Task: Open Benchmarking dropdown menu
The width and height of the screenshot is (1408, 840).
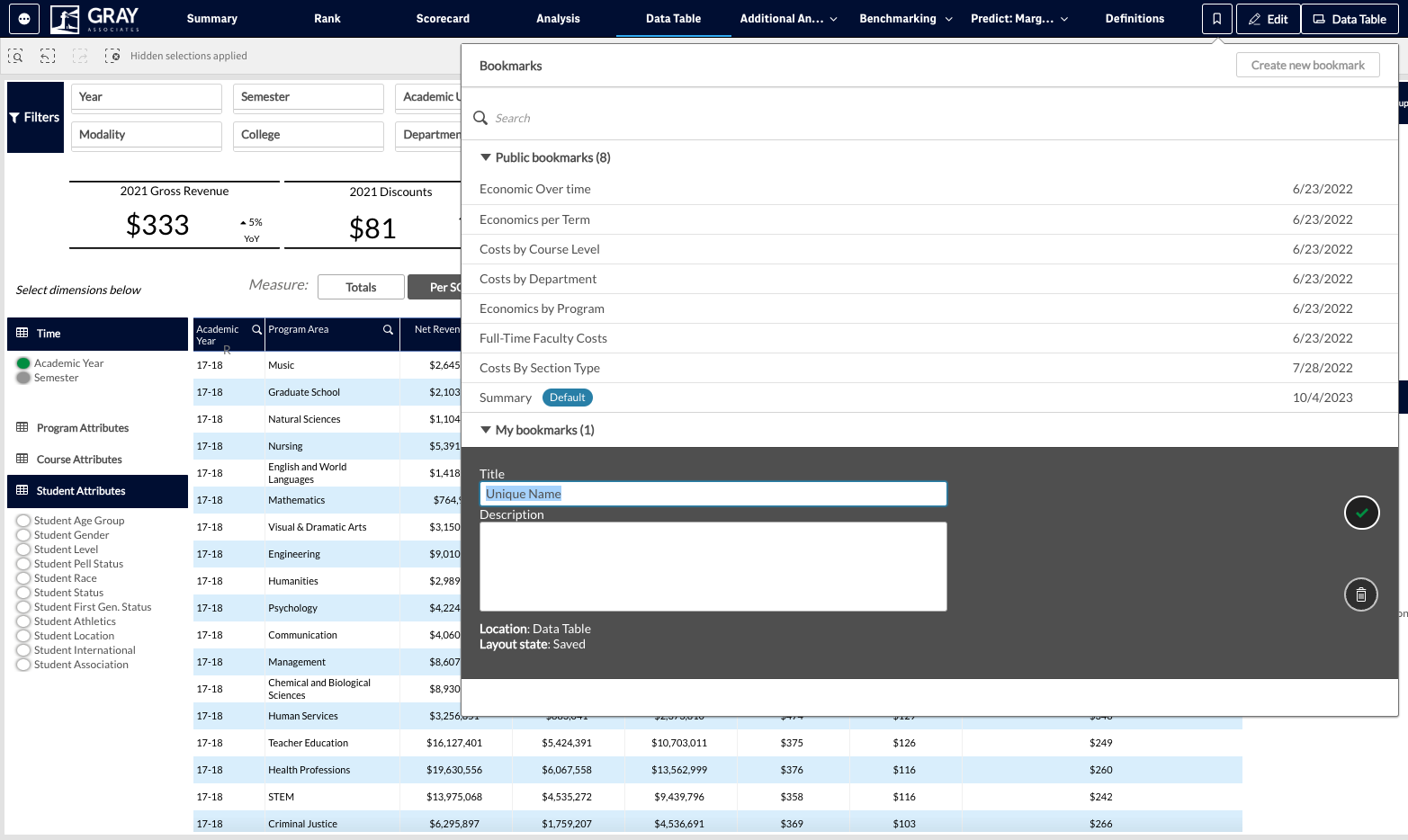Action: 905,19
